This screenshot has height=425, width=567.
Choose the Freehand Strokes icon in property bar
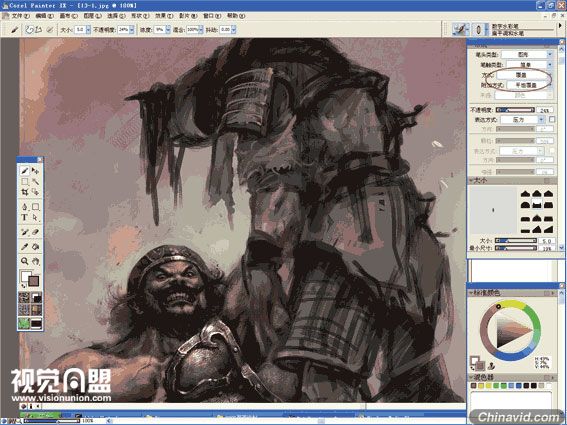pyautogui.click(x=29, y=30)
